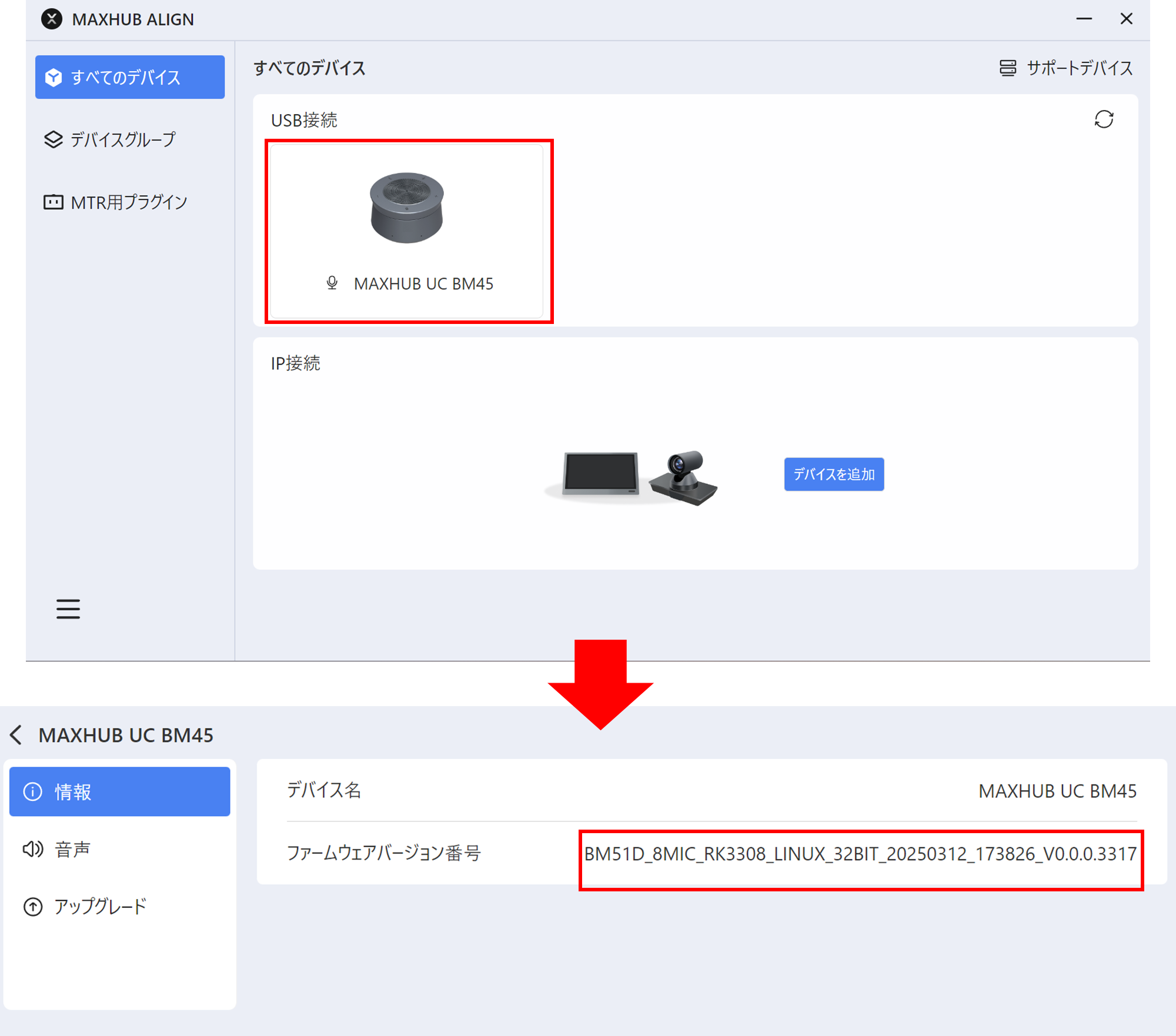Click the サポートデバイス server icon
1176x1036 pixels.
1007,68
